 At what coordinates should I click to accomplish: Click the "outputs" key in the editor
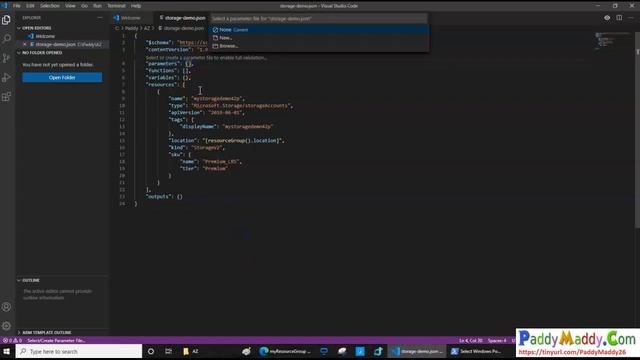[x=158, y=196]
